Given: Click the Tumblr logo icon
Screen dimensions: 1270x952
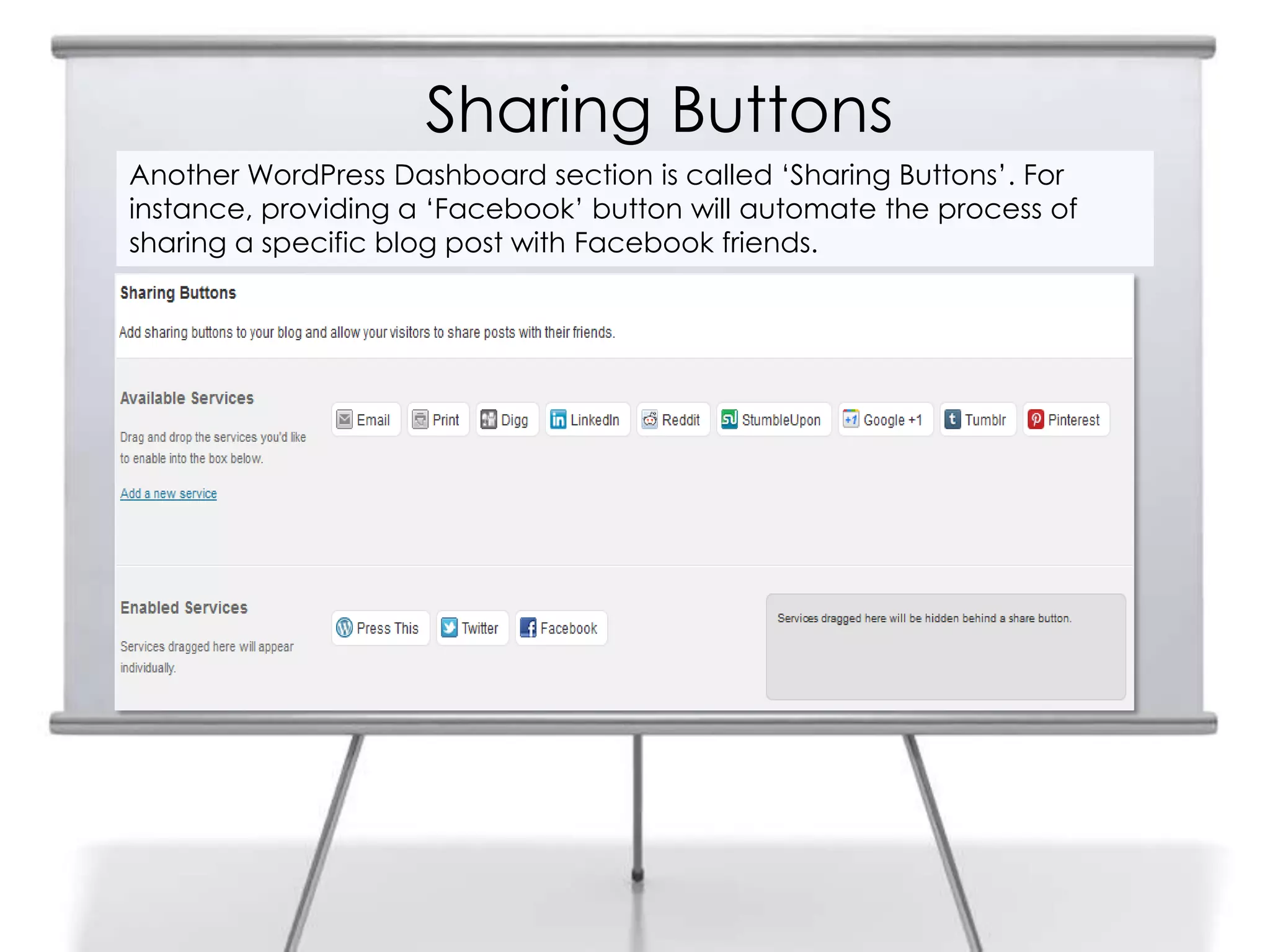Looking at the screenshot, I should click(952, 420).
